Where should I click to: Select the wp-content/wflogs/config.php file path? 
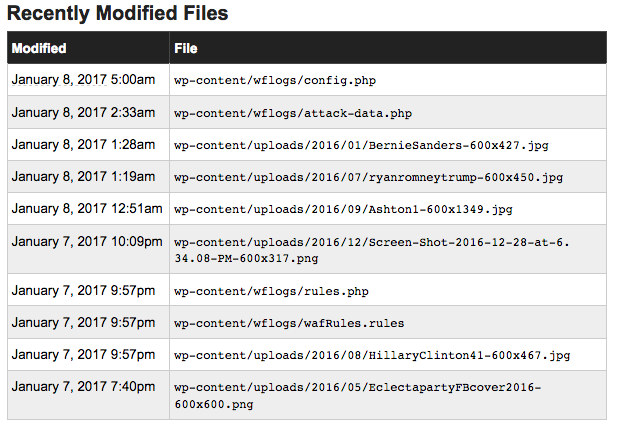(x=275, y=80)
